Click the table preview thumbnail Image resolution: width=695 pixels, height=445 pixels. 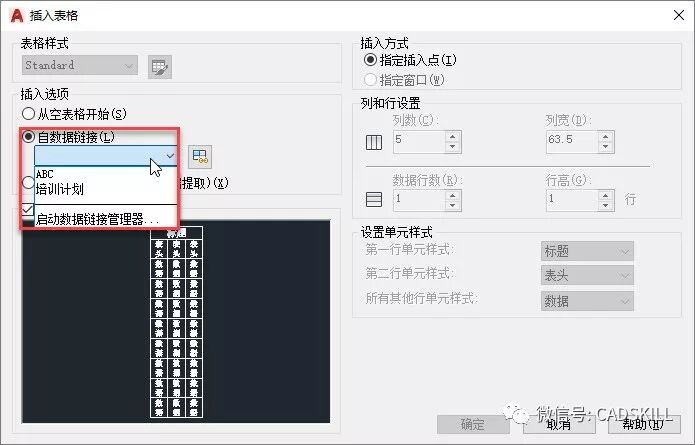176,322
